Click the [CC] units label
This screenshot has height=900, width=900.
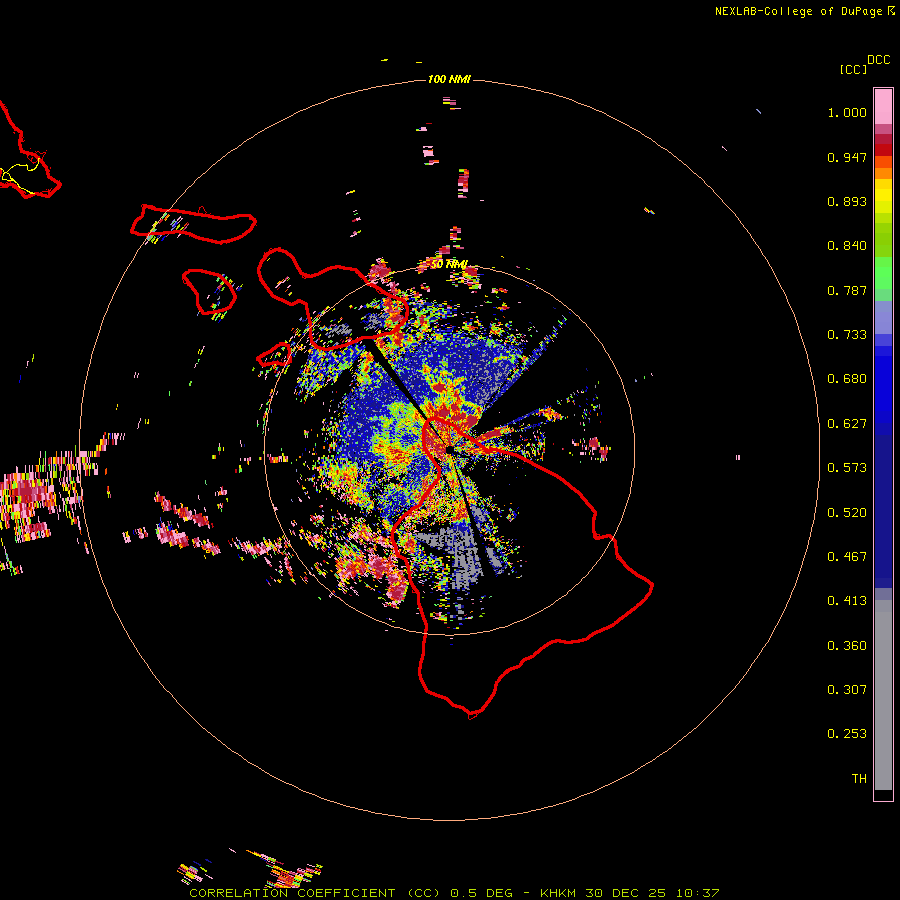tap(853, 69)
